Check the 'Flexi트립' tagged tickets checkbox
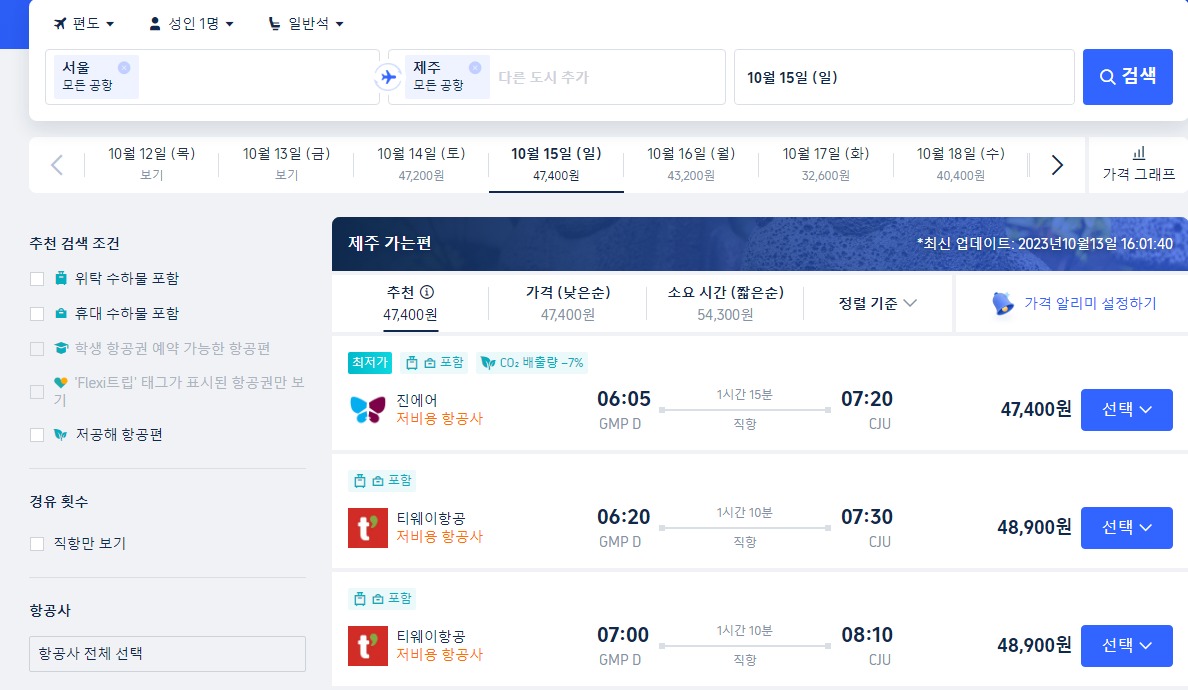 pos(36,392)
